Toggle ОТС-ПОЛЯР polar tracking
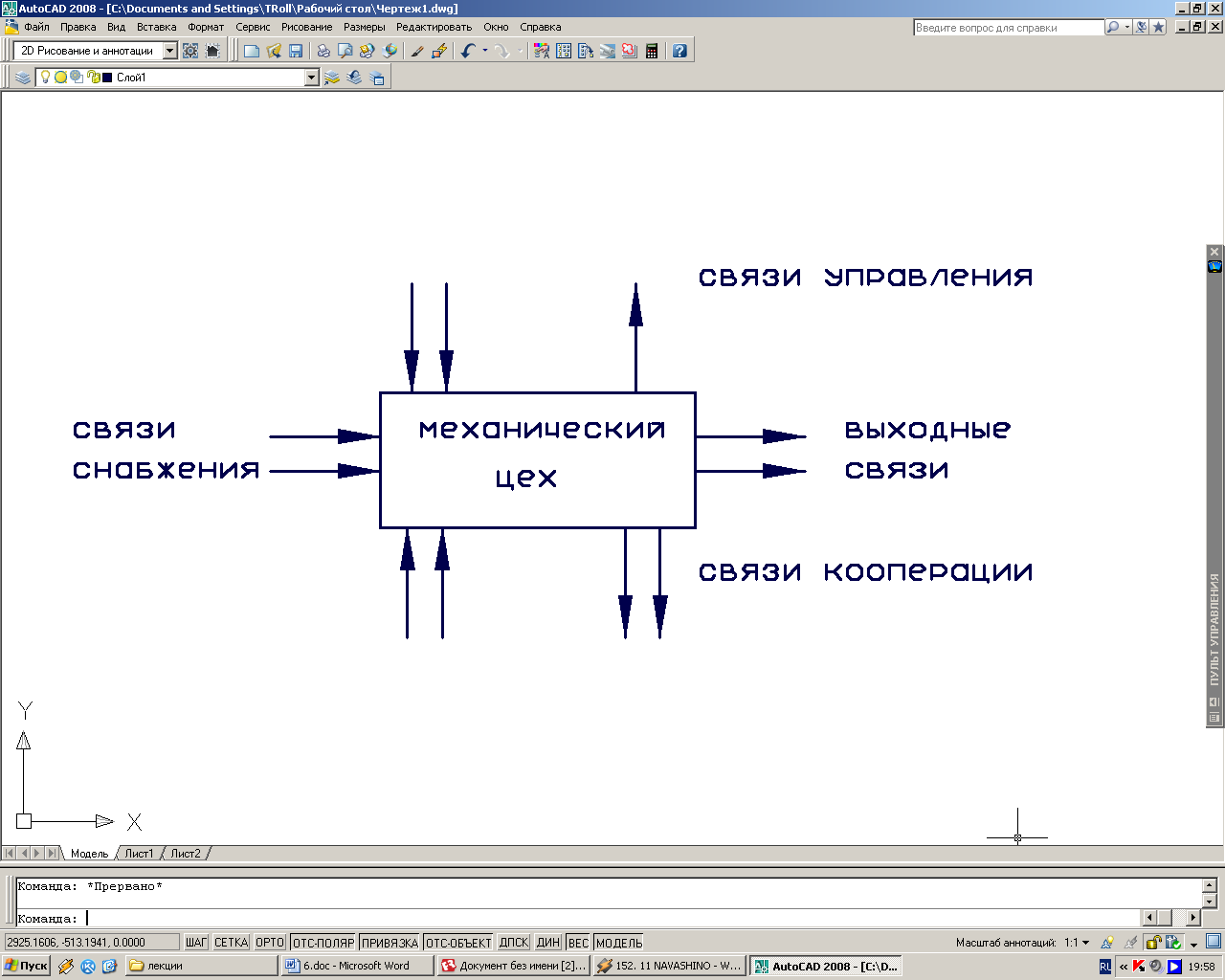 323,943
